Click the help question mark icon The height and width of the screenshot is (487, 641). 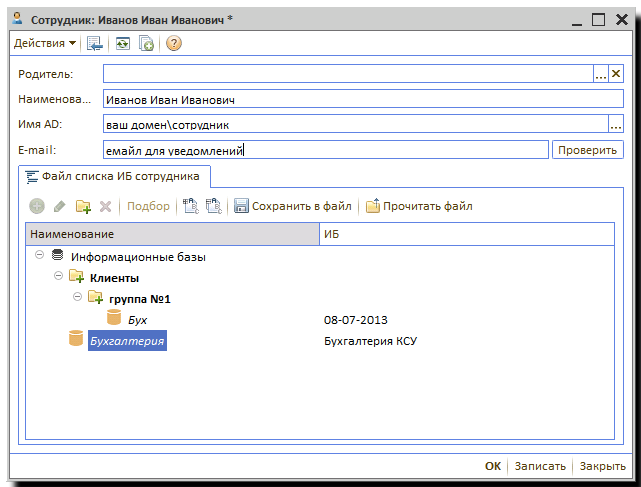point(174,43)
